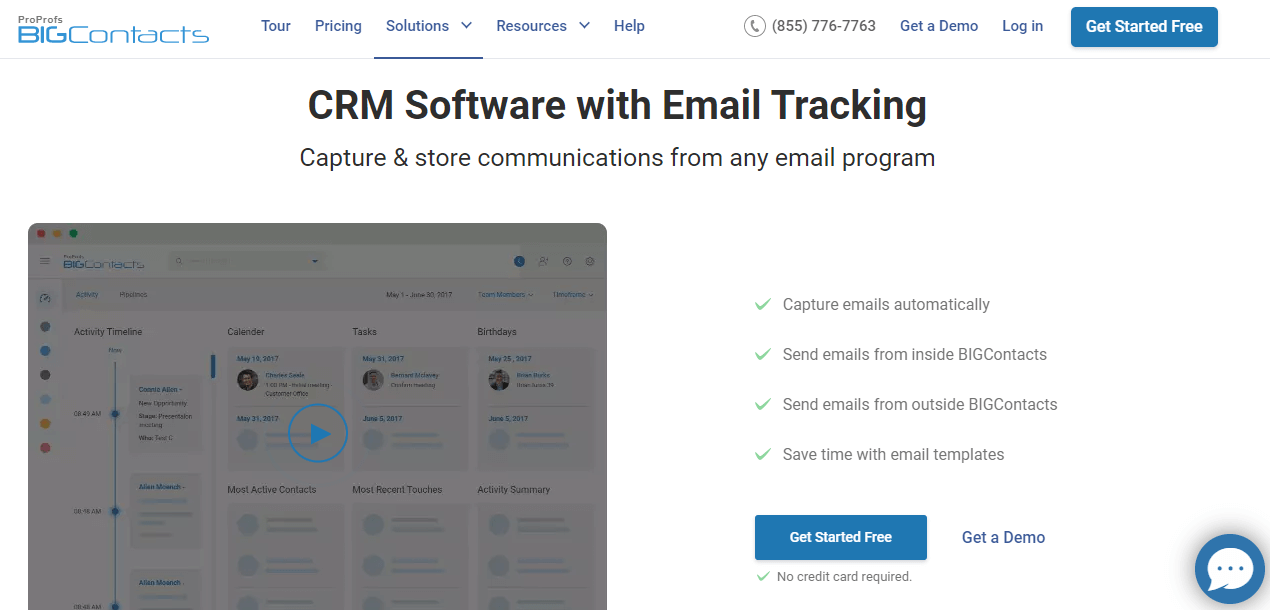Open the ProProfs BIGContacts logo homepage link
This screenshot has width=1270, height=610.
[x=113, y=28]
